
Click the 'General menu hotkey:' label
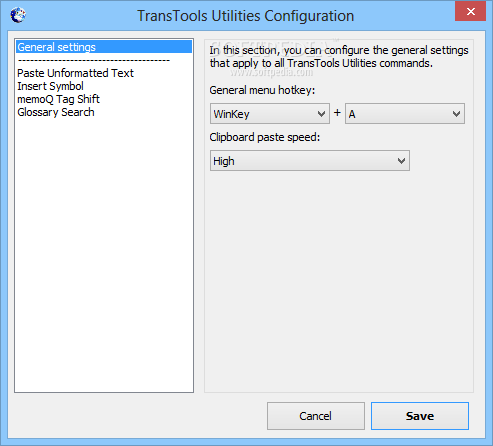point(262,90)
